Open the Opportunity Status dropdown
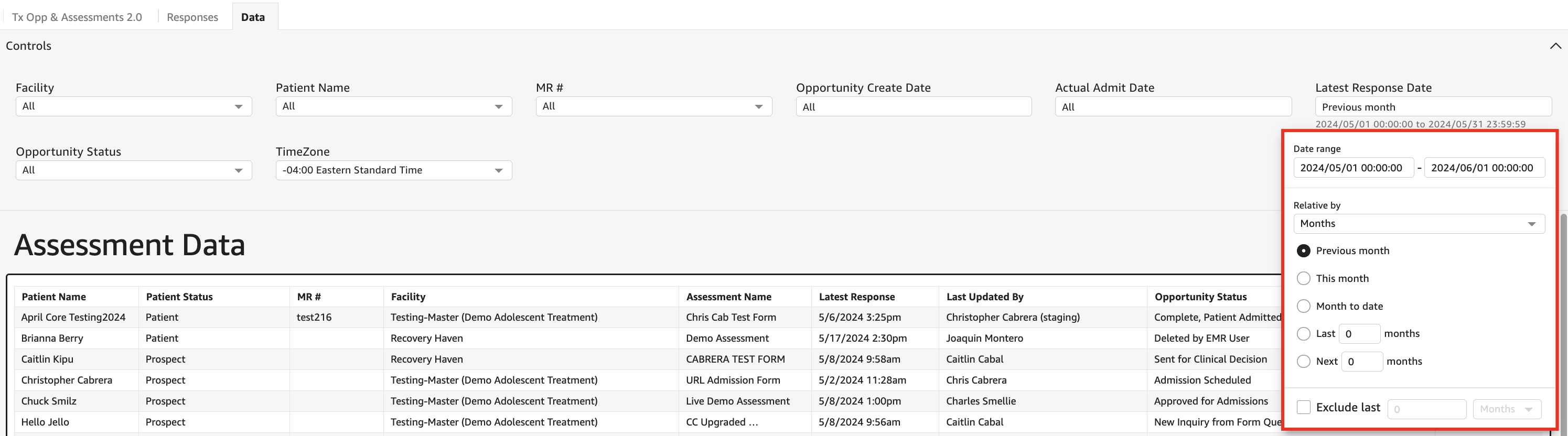 coord(133,170)
